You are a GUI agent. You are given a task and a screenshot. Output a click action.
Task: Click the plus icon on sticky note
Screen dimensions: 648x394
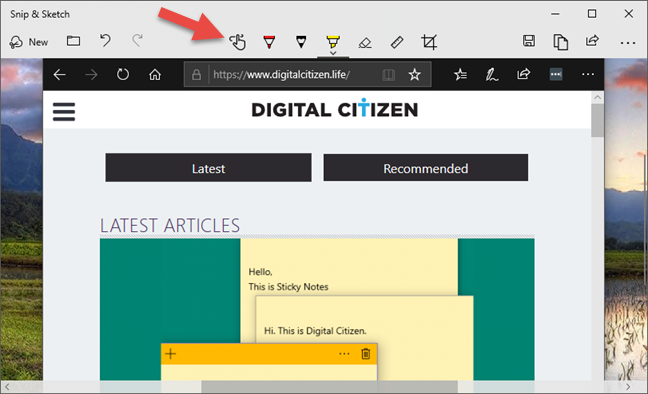click(x=171, y=354)
